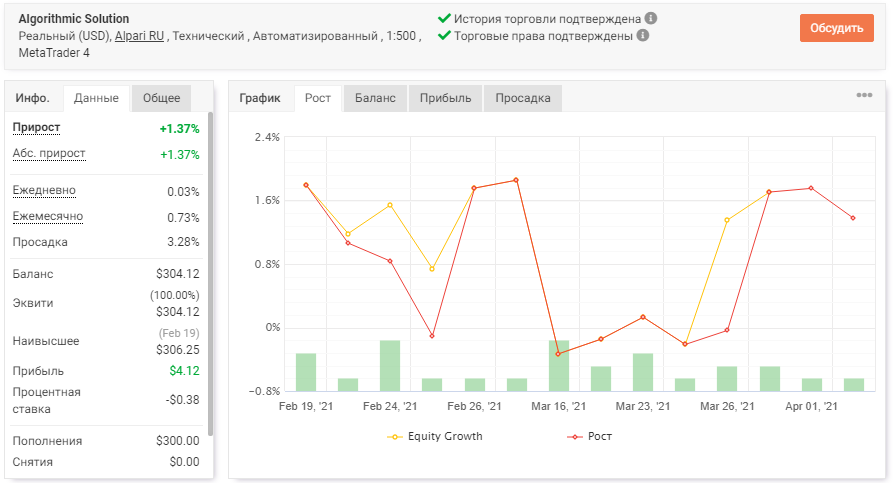Select the 'Рост' chart tab

tap(318, 98)
